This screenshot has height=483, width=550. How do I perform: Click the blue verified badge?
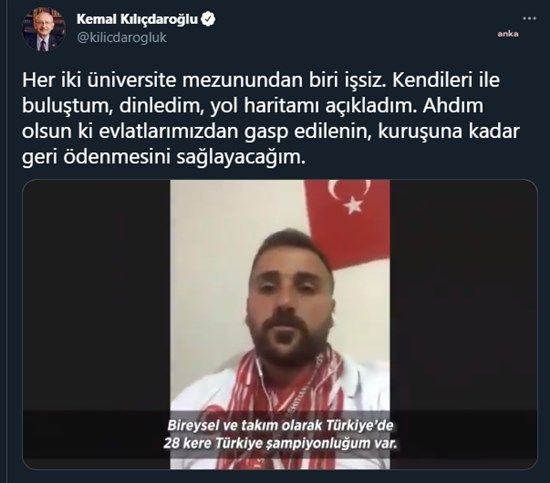(x=208, y=19)
